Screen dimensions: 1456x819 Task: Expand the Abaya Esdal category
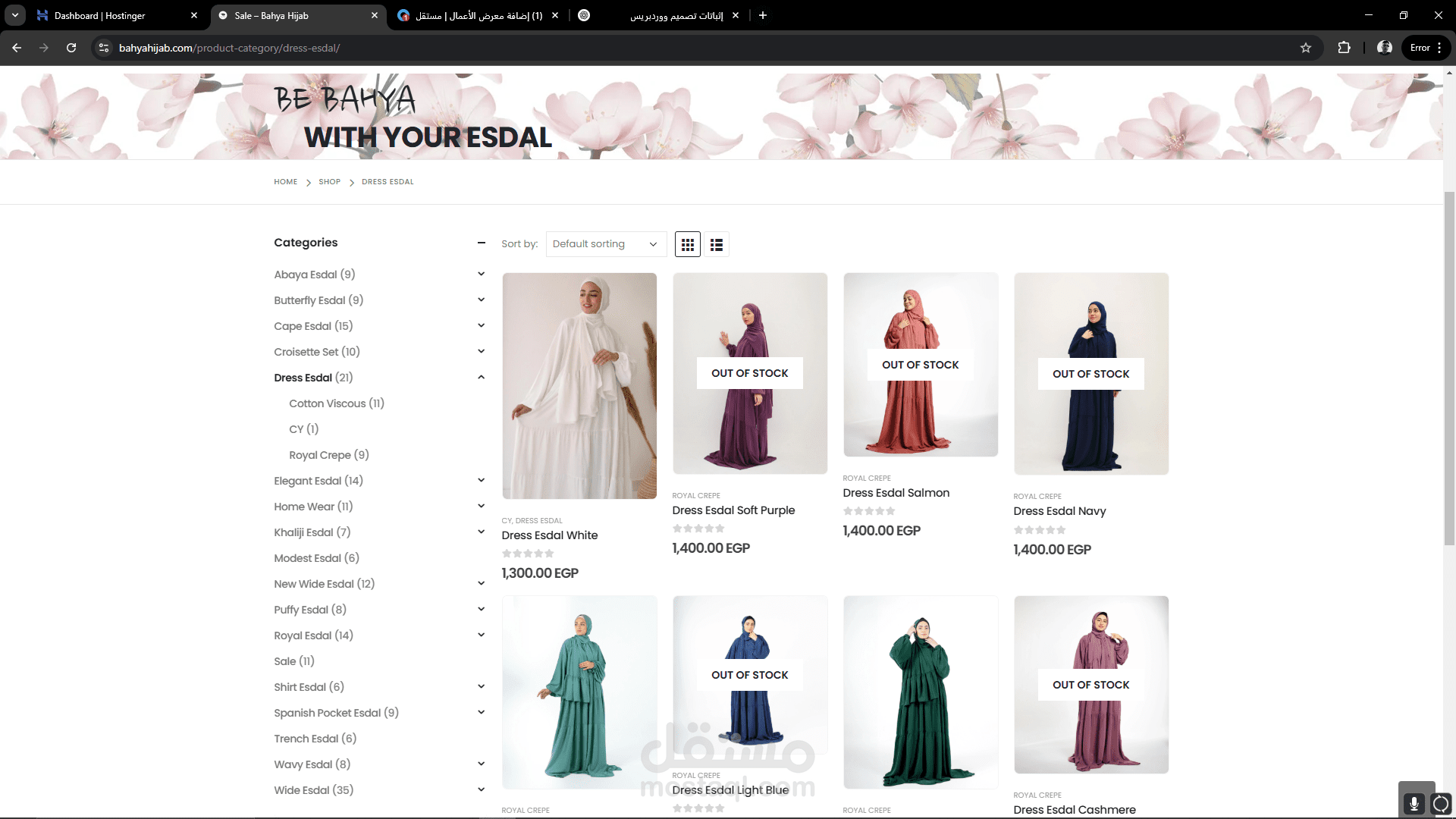tap(481, 274)
